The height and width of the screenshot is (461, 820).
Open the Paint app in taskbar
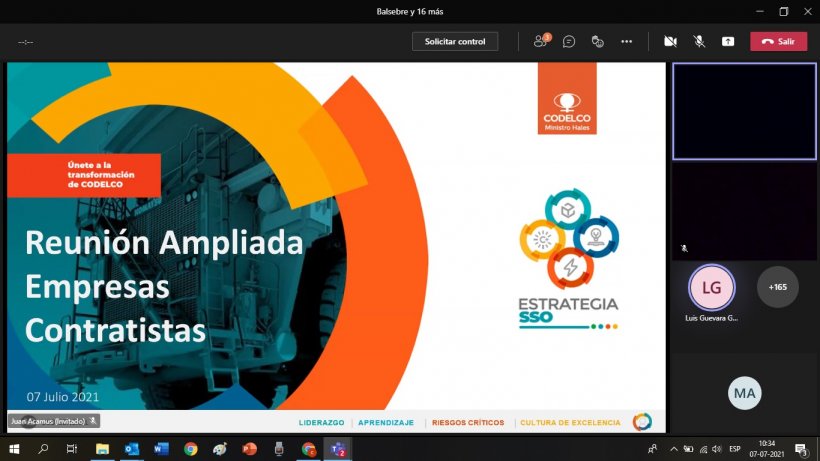(x=220, y=448)
